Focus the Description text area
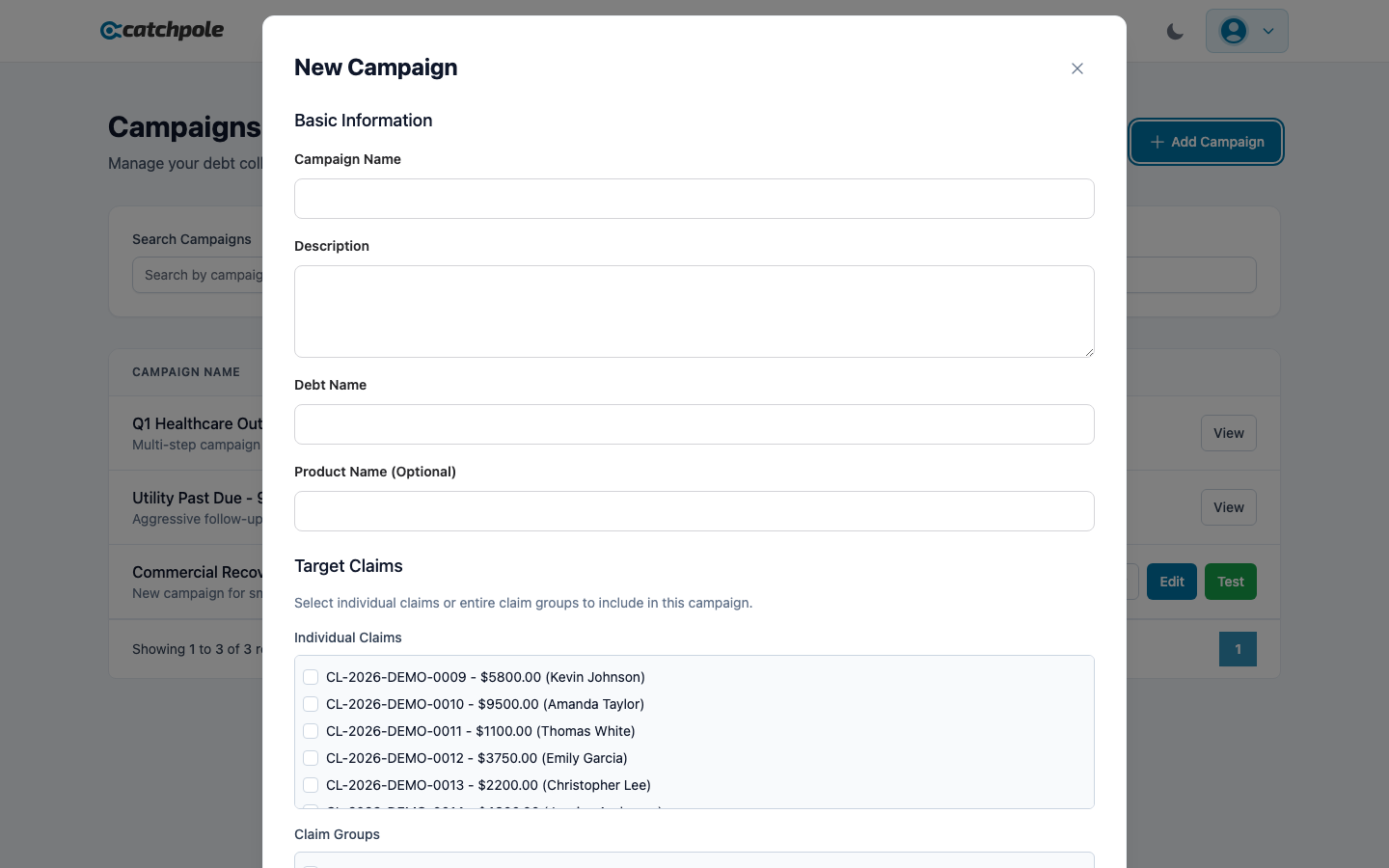Viewport: 1389px width, 868px height. click(x=694, y=311)
